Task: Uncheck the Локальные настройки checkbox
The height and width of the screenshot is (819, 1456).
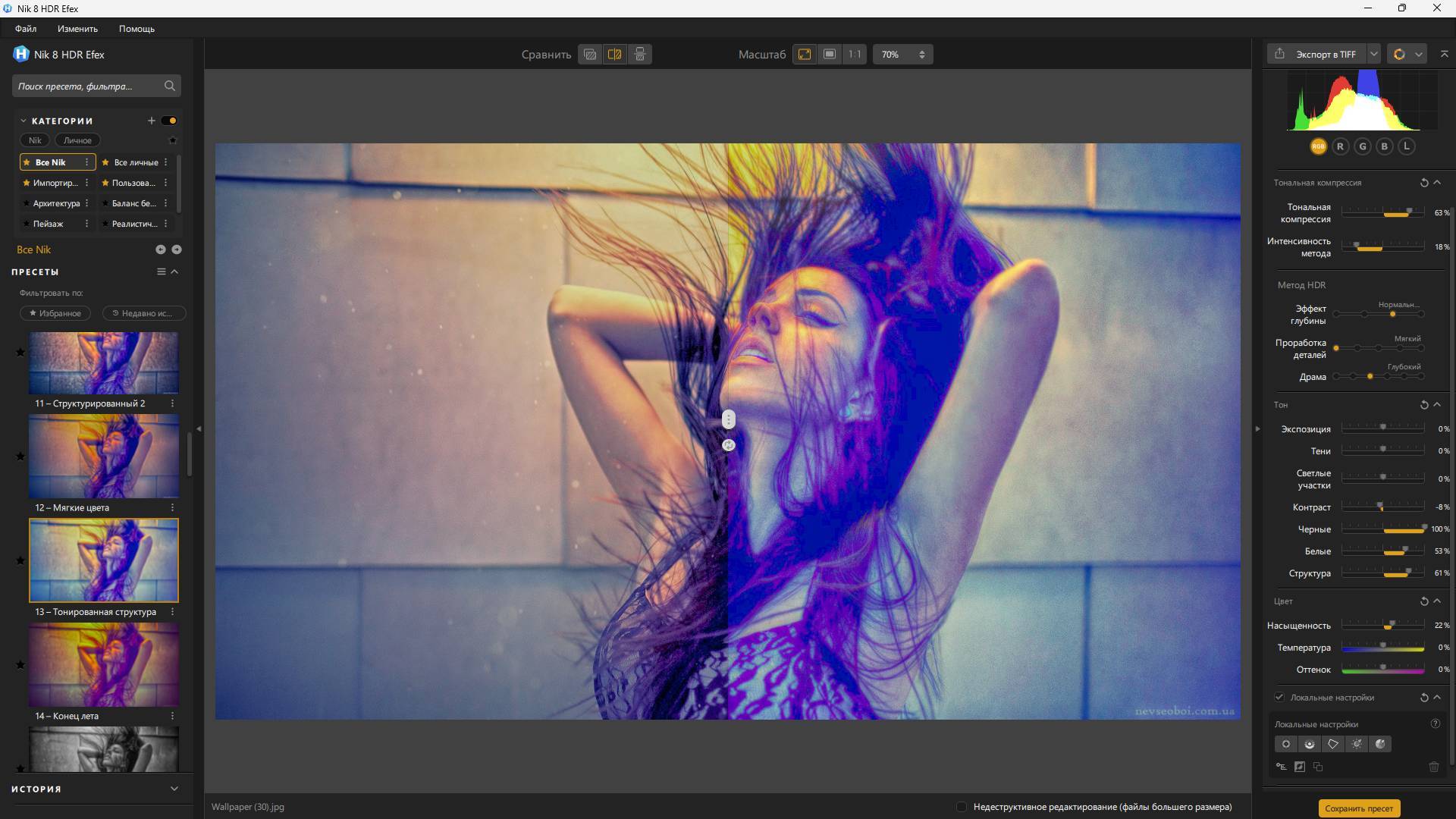Action: coord(1279,697)
